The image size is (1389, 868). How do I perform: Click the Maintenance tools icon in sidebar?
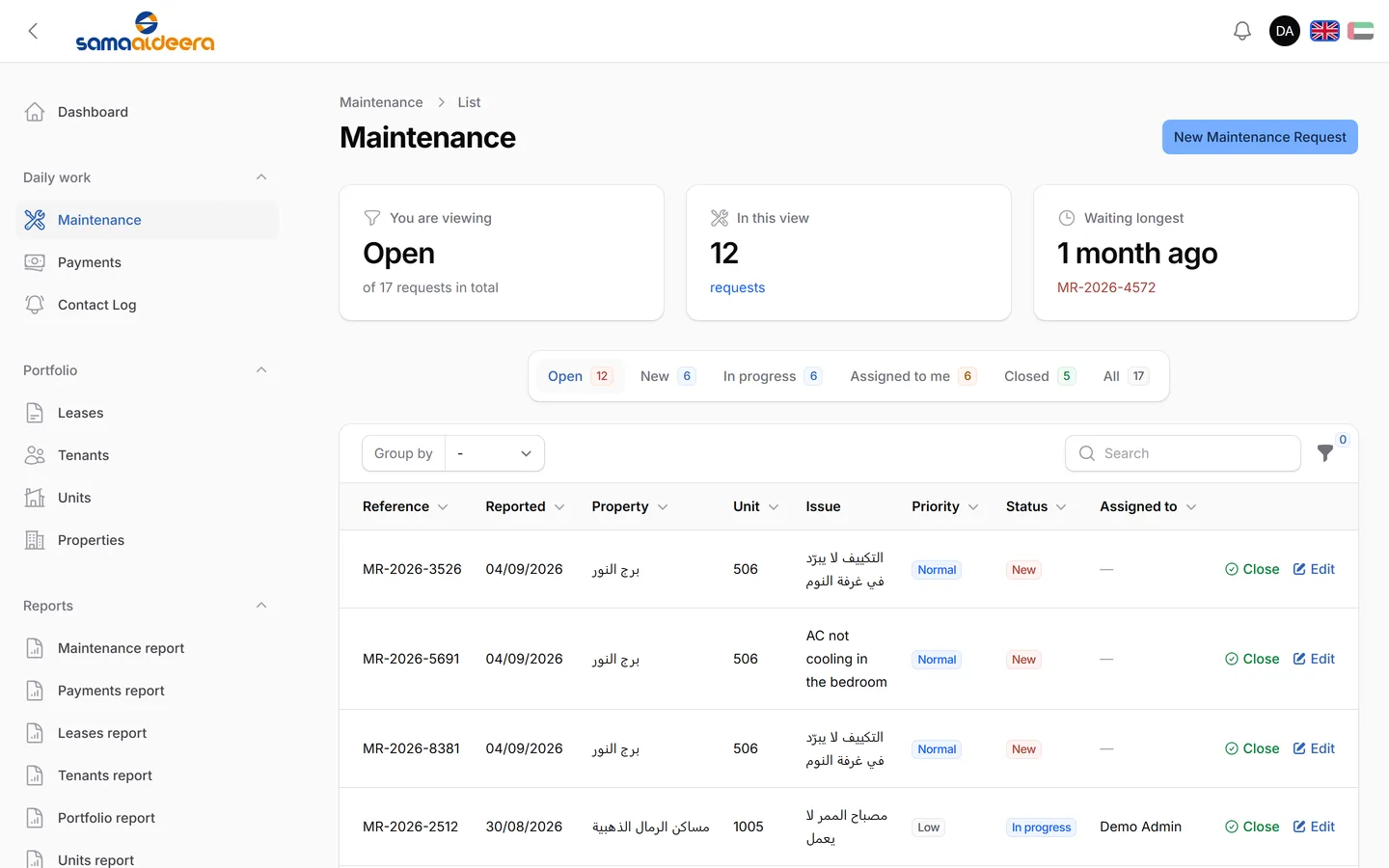click(x=35, y=220)
